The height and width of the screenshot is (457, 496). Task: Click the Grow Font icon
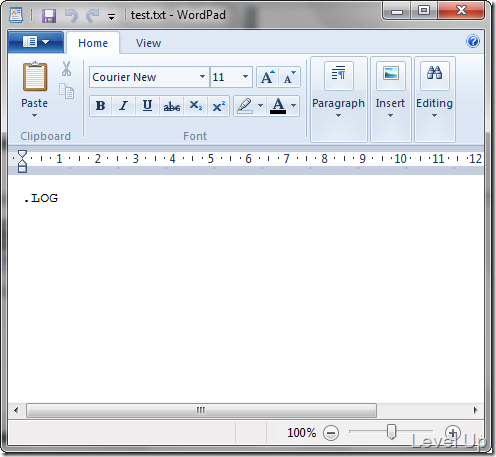(x=268, y=77)
